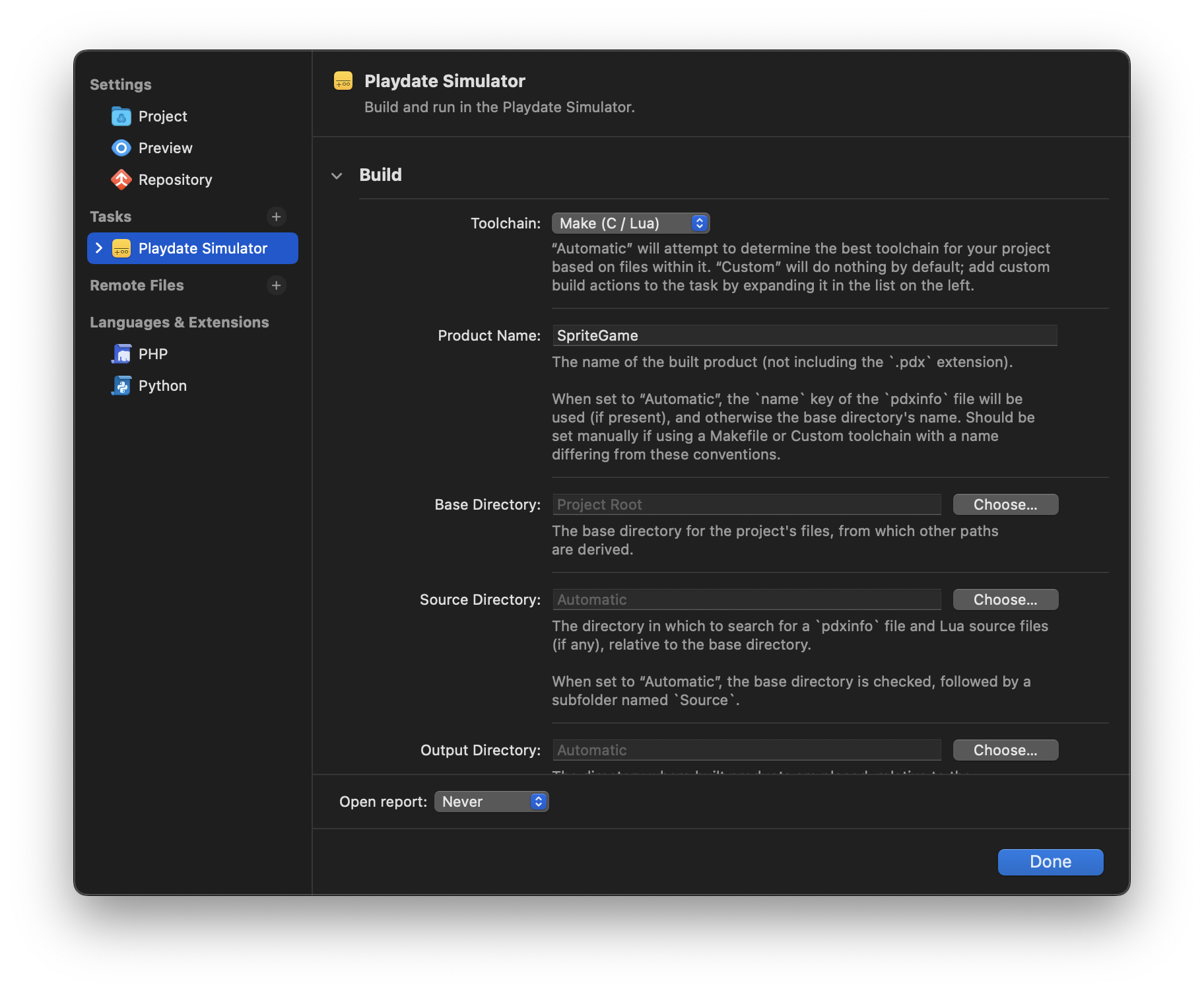
Task: Click the Source Directory text field
Action: [x=747, y=599]
